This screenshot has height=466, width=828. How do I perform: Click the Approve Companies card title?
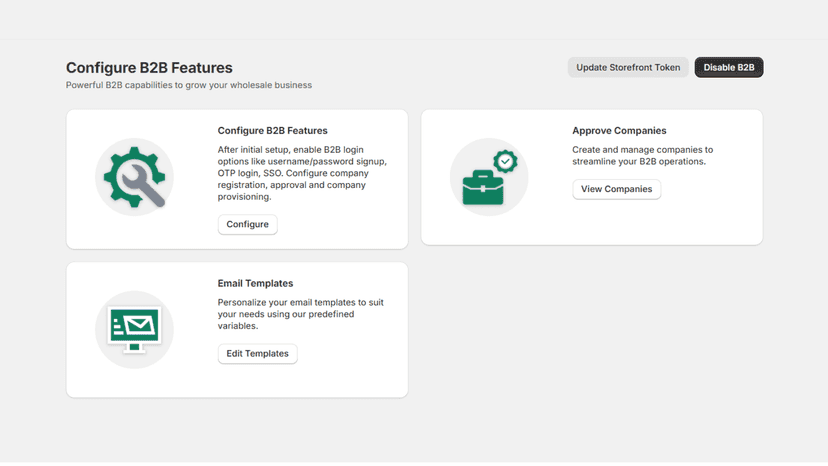coord(619,131)
